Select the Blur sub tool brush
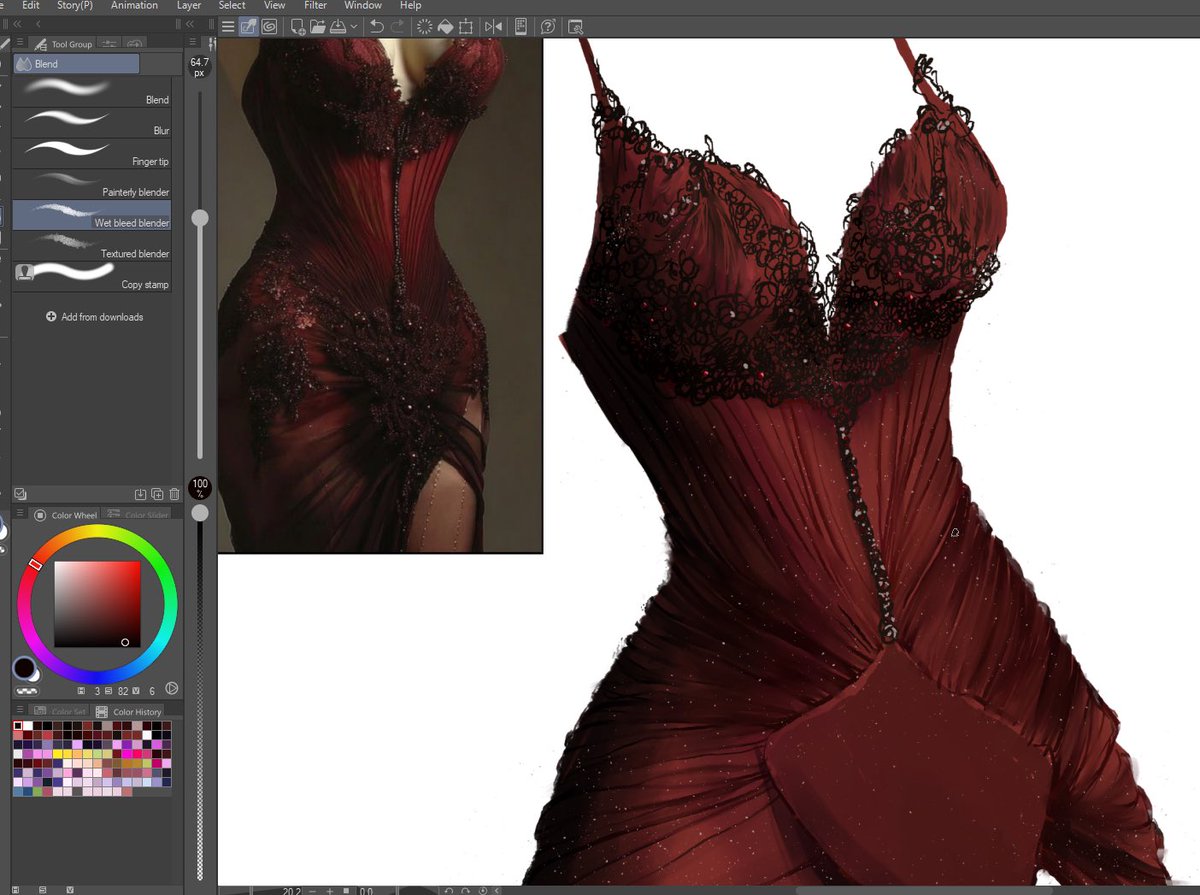1200x895 pixels. pos(92,123)
